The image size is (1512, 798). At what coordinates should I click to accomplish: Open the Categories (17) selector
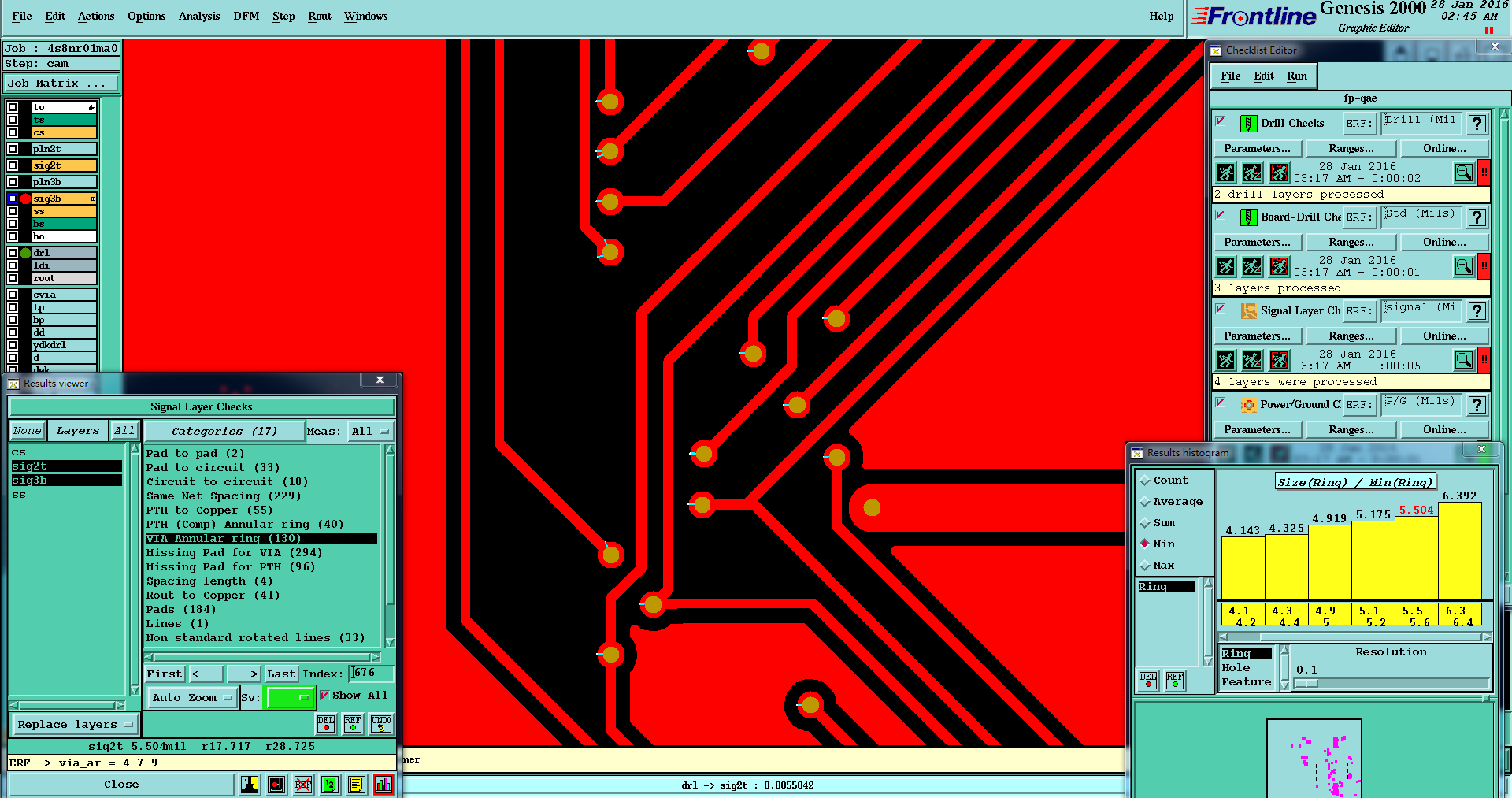pos(224,432)
